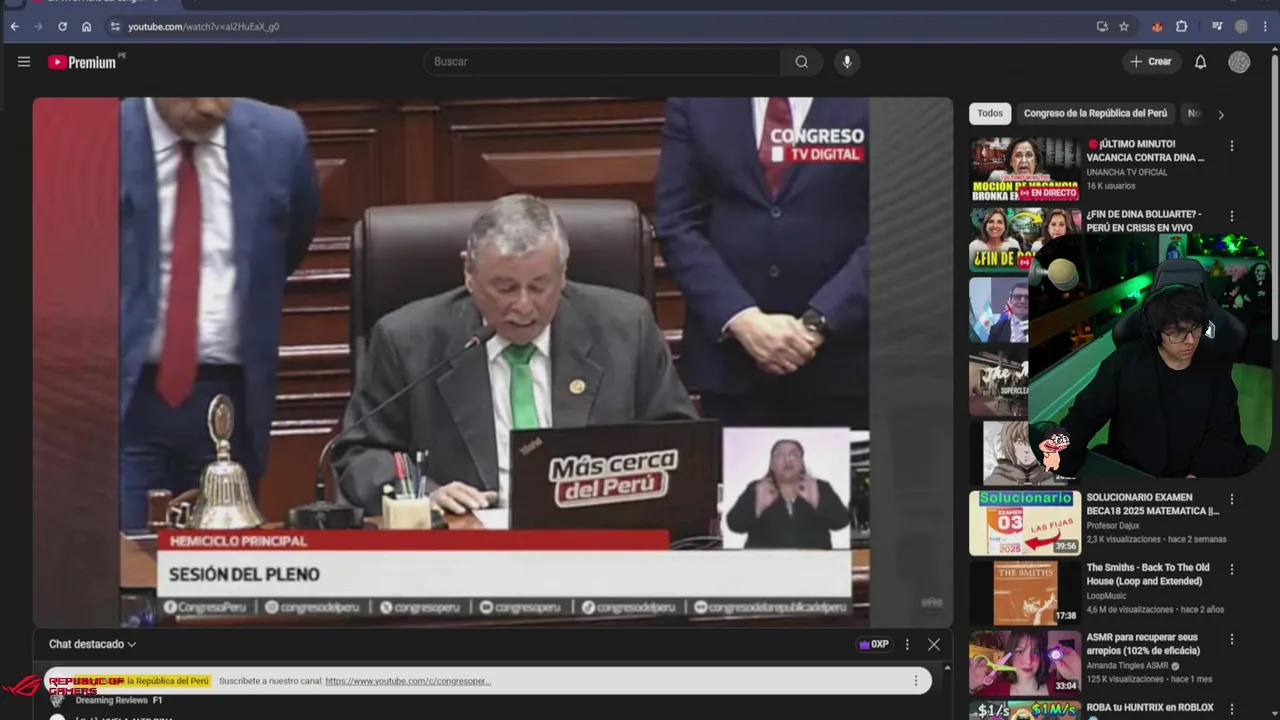Image resolution: width=1280 pixels, height=720 pixels.
Task: Open the congresoper channel link in pinned message
Action: [x=408, y=681]
